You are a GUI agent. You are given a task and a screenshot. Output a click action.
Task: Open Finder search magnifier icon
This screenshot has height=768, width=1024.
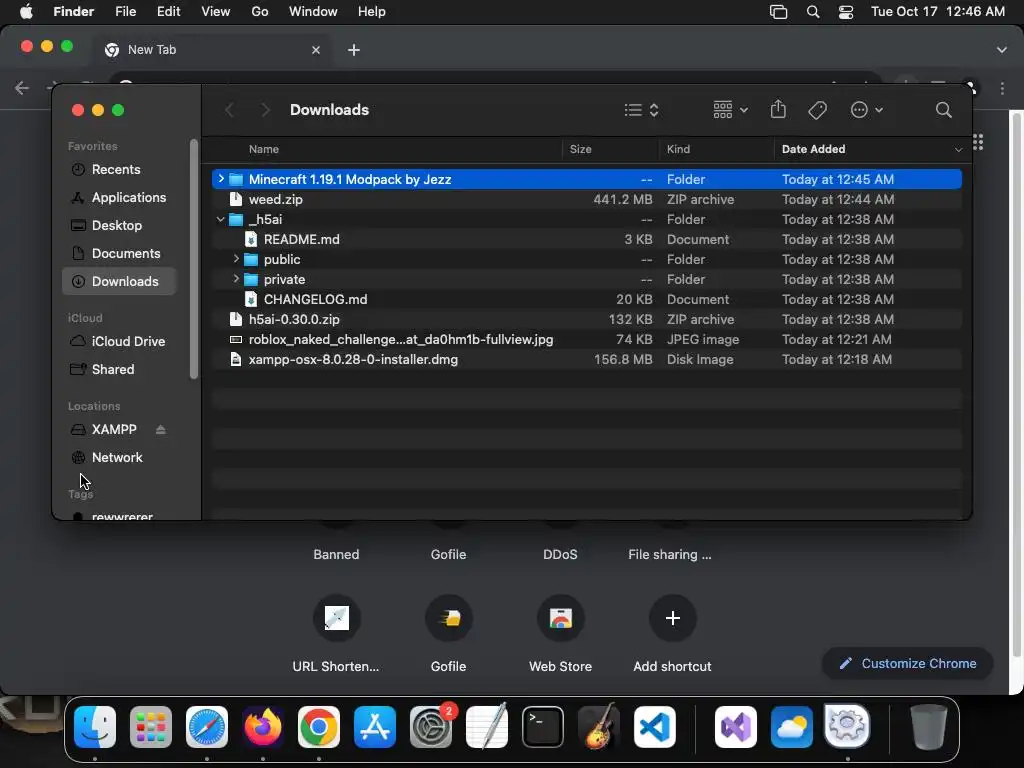(943, 110)
